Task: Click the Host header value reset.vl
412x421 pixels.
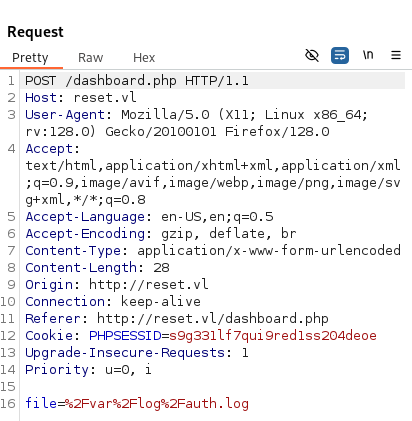Action: [105, 98]
